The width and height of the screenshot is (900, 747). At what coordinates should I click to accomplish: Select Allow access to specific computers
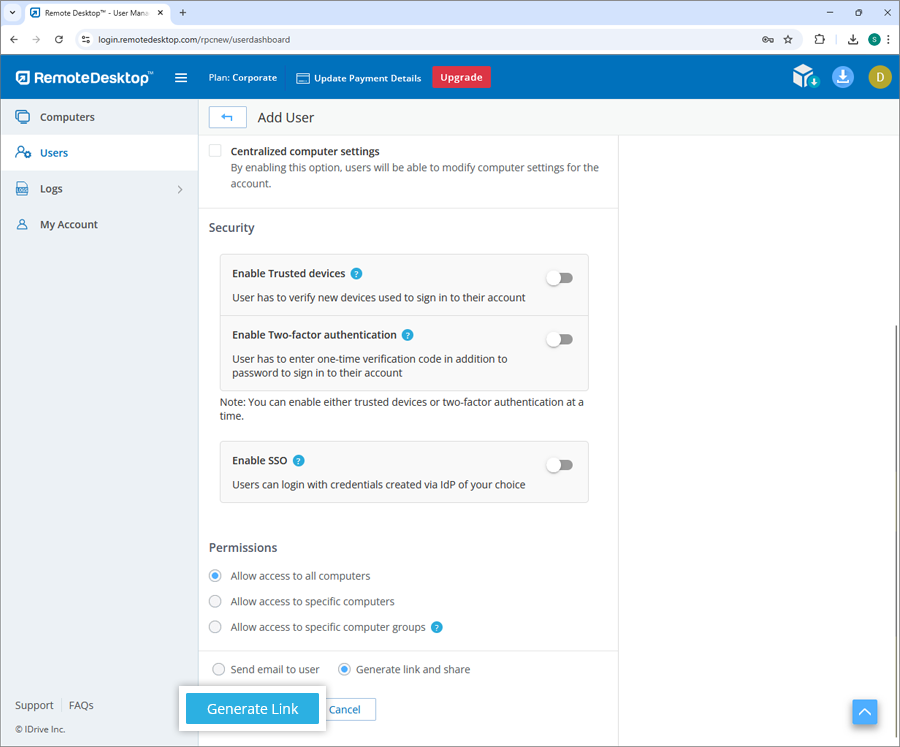pos(215,602)
